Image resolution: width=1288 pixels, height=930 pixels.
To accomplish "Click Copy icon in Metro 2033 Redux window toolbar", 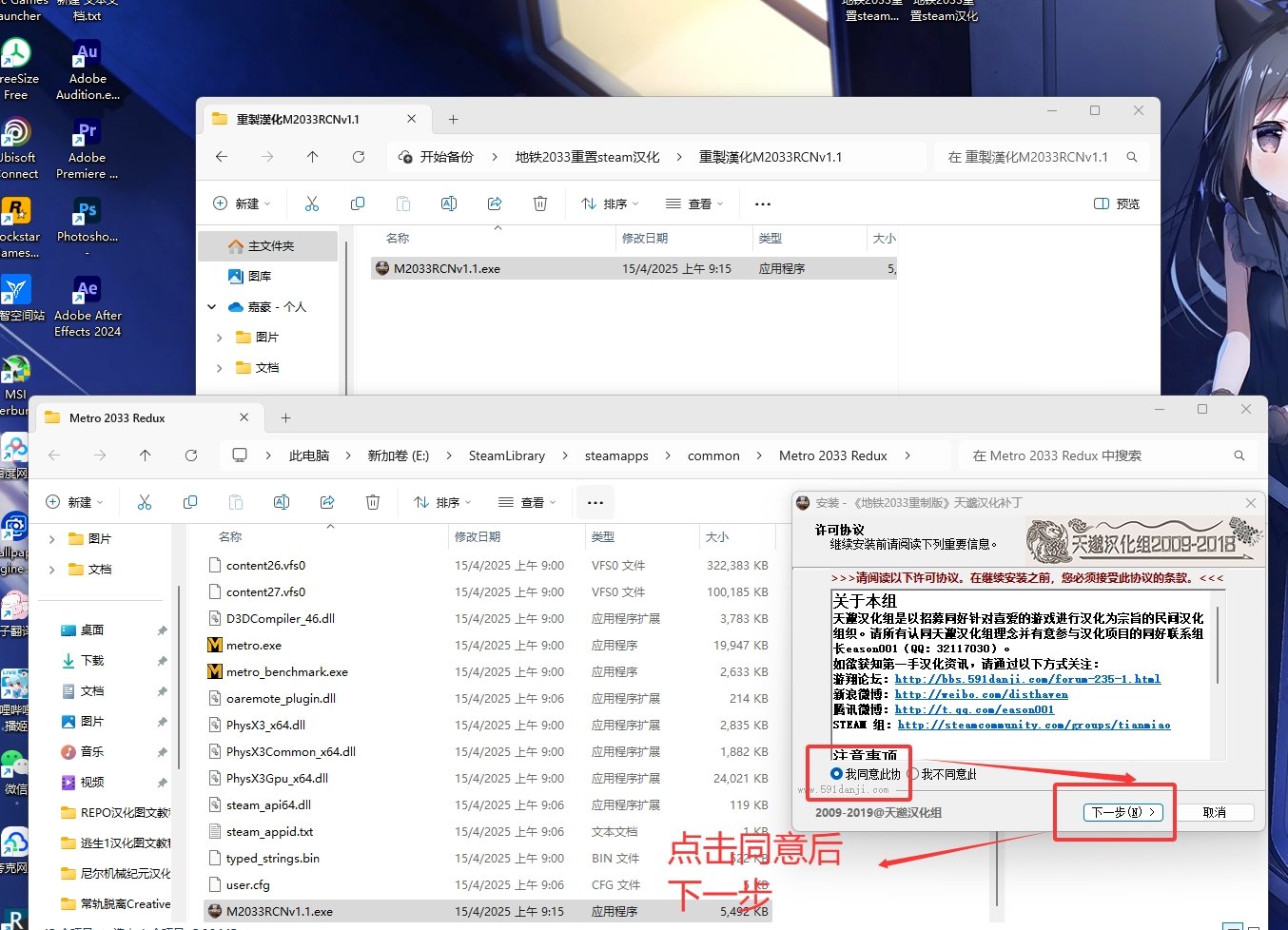I will click(x=190, y=502).
